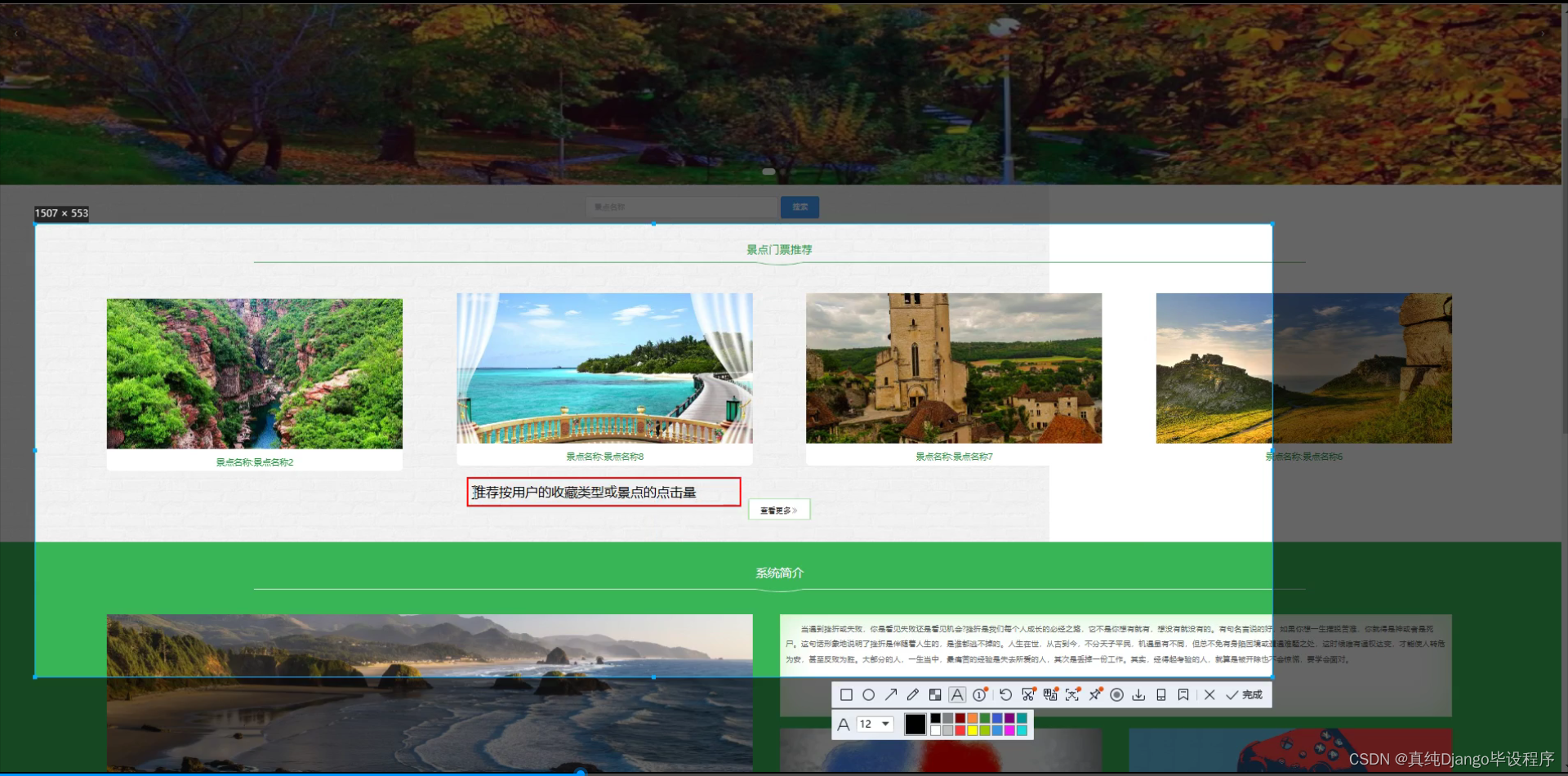Select the rectangle annotation tool
The width and height of the screenshot is (1568, 776).
point(846,694)
